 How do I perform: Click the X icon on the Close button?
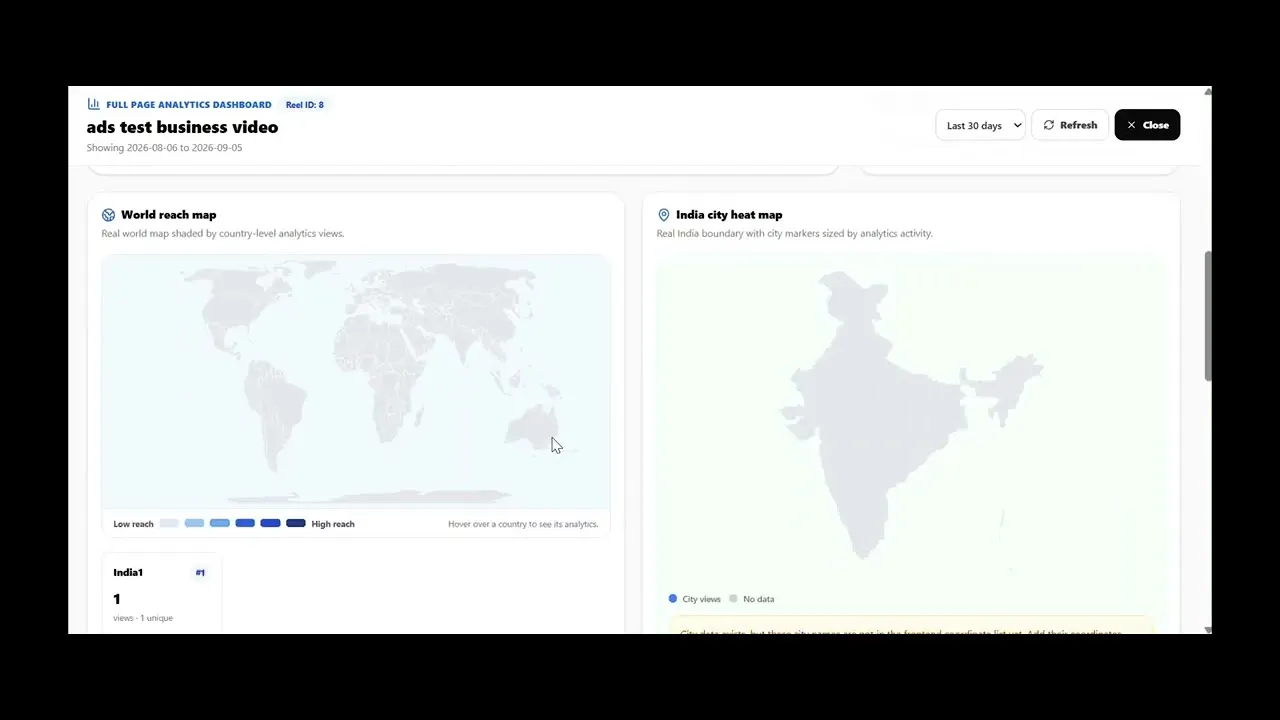coord(1131,125)
